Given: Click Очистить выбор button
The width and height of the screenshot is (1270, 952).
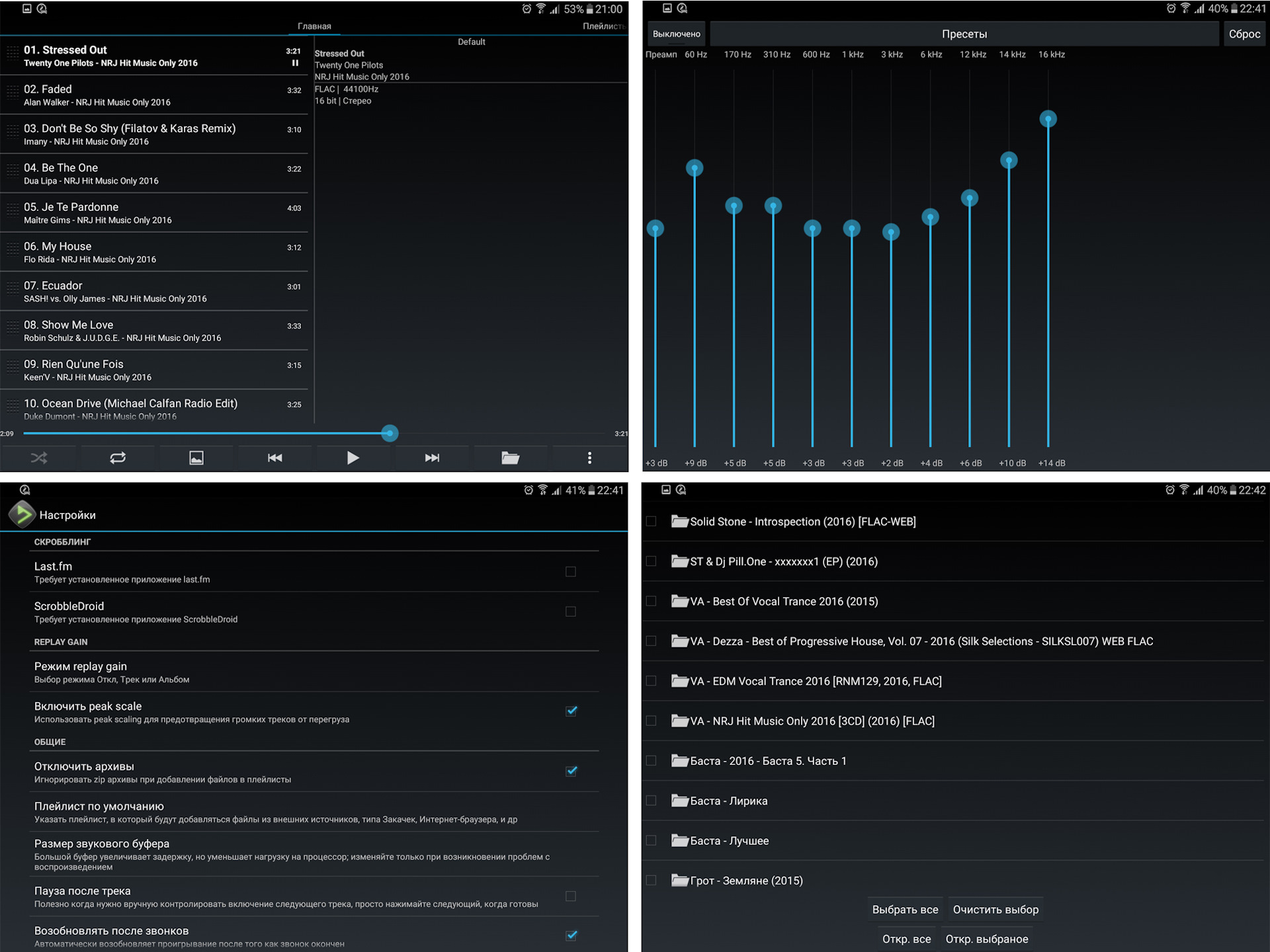Looking at the screenshot, I should coord(995,910).
